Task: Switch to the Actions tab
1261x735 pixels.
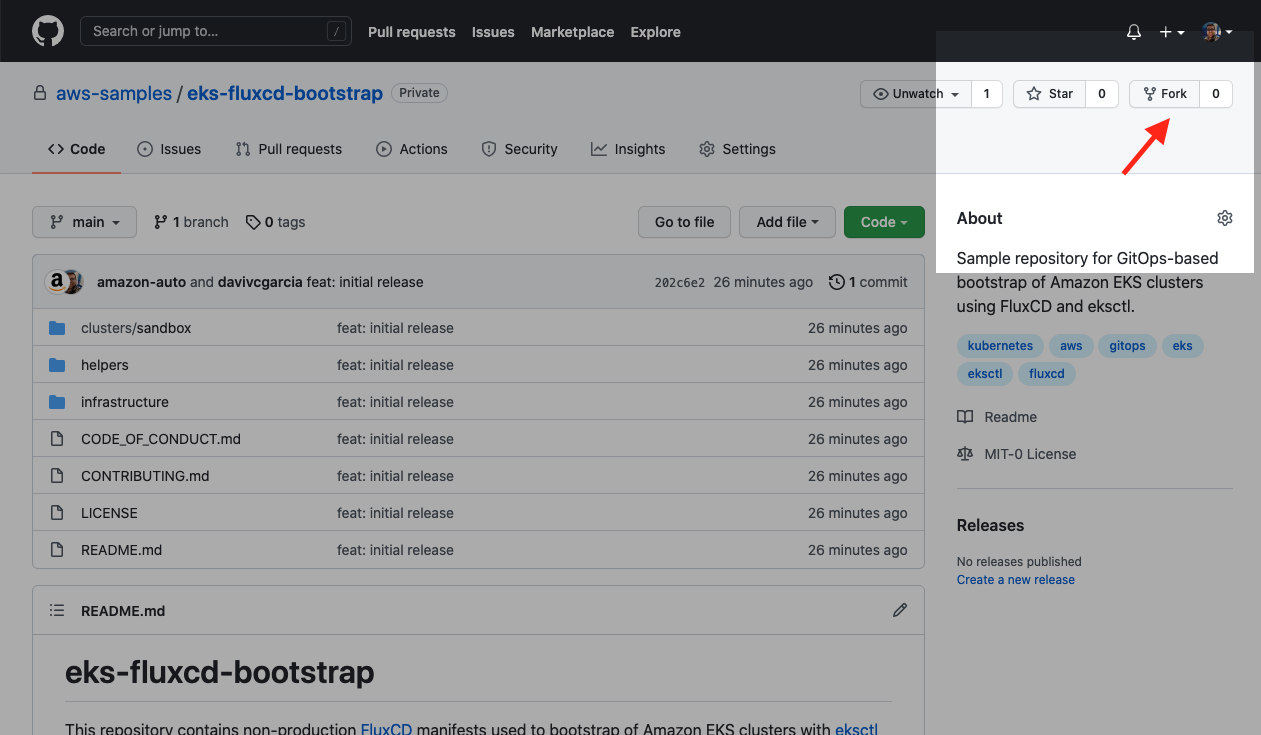Action: click(x=412, y=149)
